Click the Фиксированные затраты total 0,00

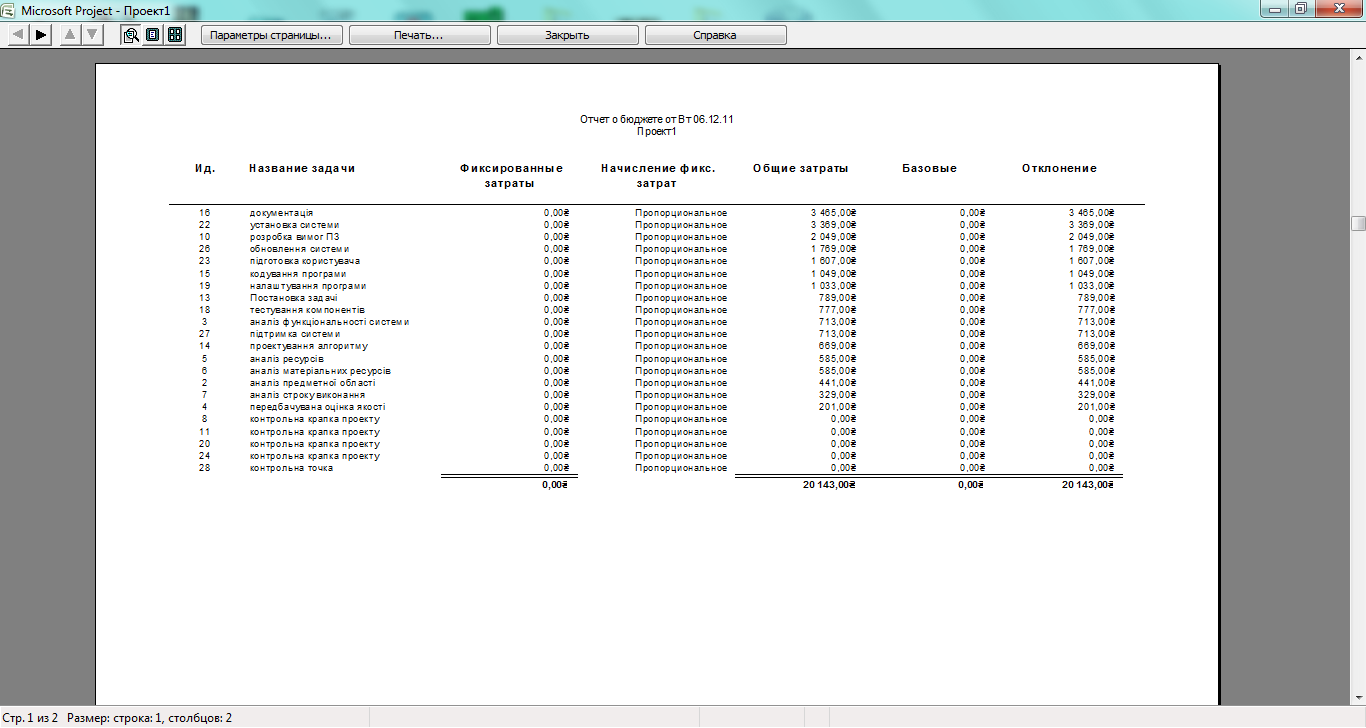555,485
